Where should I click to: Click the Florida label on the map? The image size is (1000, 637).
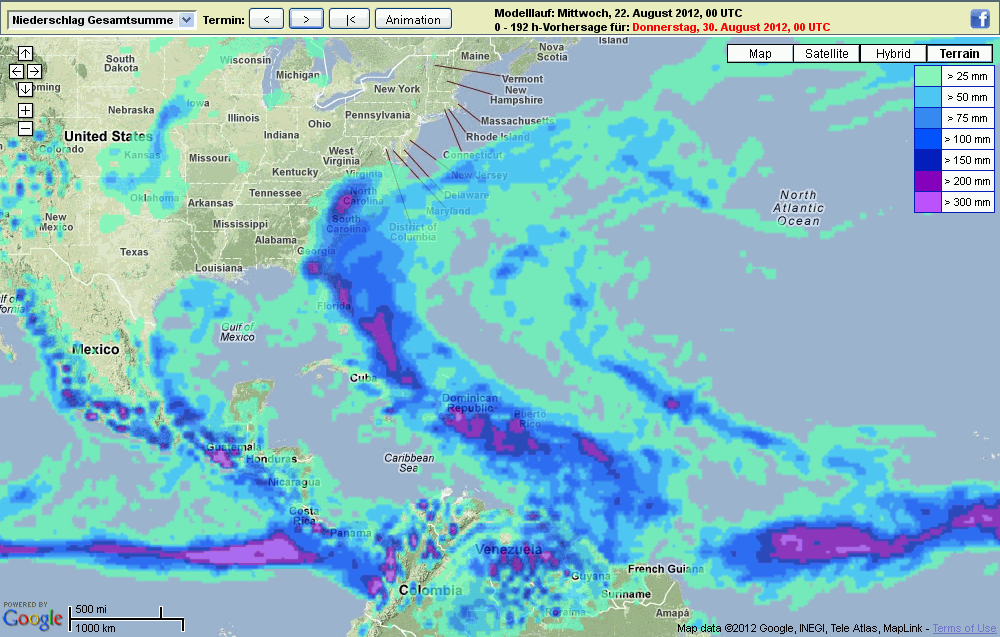coord(334,306)
